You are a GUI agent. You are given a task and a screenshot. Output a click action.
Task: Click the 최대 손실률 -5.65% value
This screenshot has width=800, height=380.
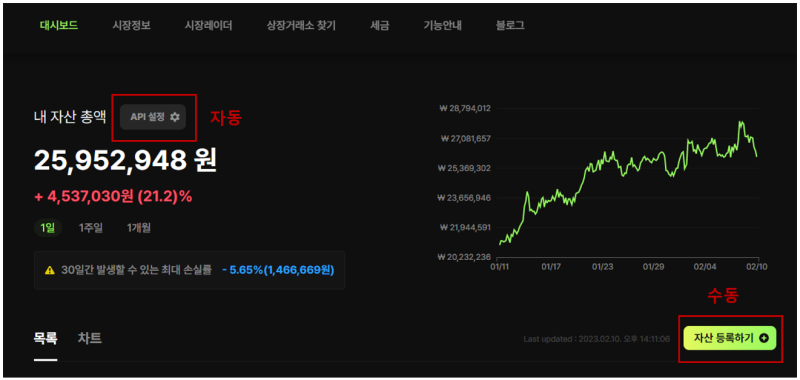click(x=278, y=270)
